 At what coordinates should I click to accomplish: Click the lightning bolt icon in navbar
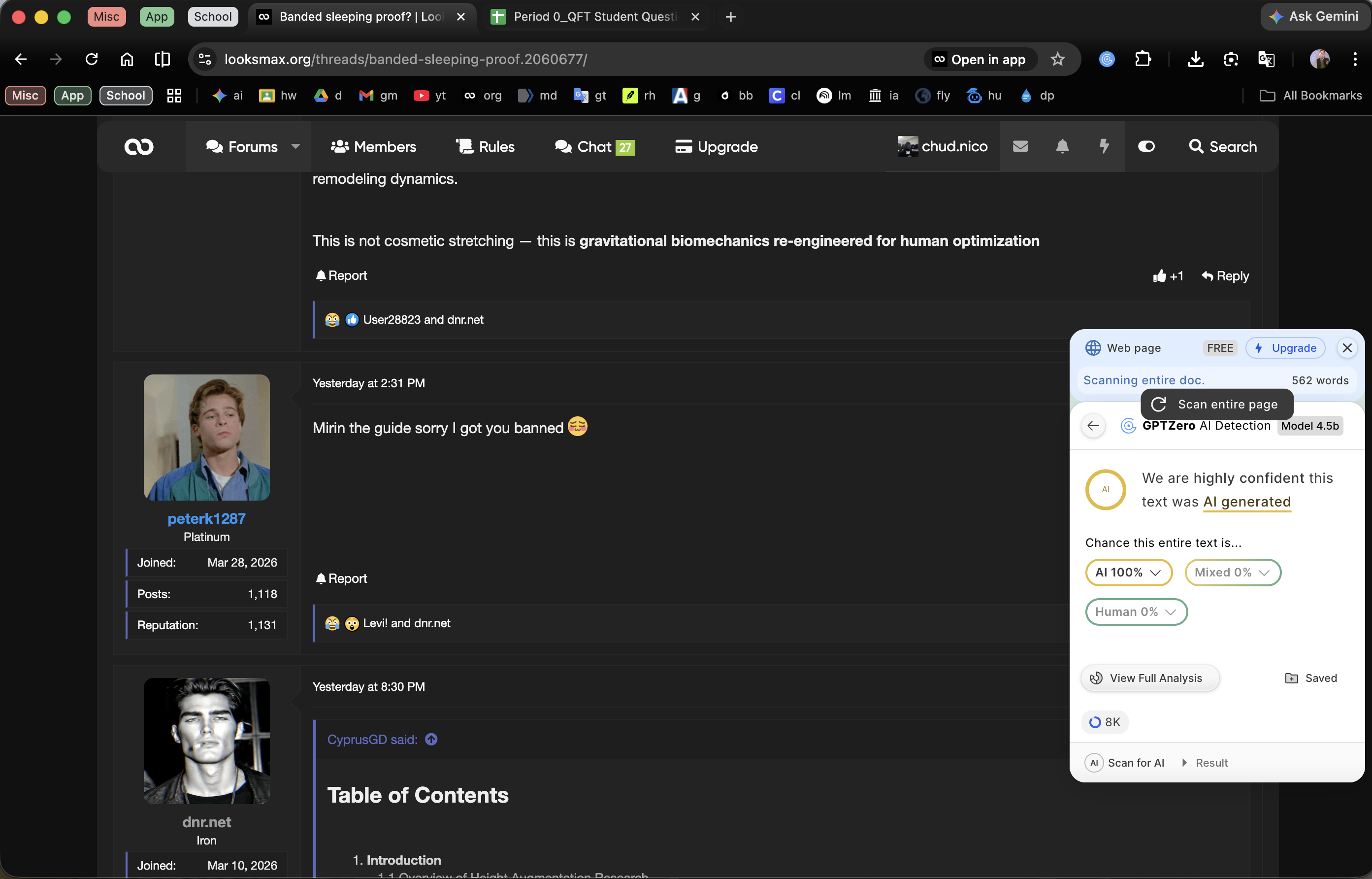(1104, 146)
